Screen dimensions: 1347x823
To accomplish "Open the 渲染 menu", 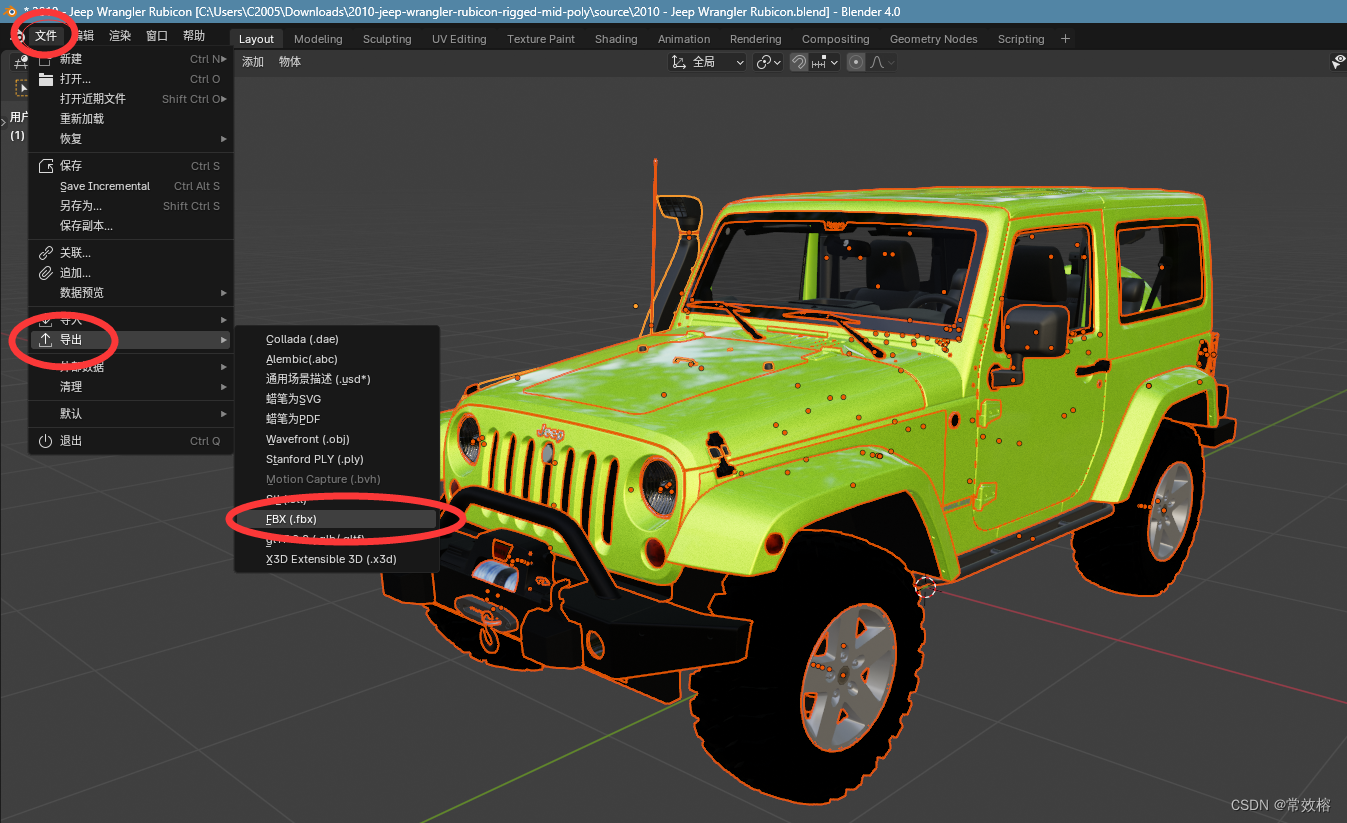I will coord(120,36).
